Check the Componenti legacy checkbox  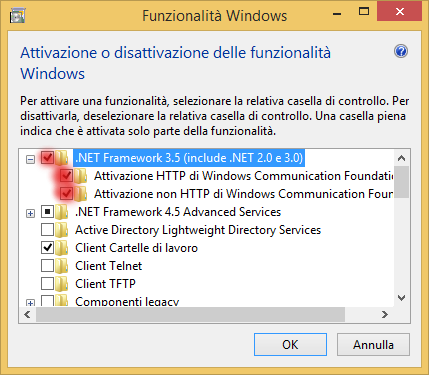pyautogui.click(x=47, y=301)
